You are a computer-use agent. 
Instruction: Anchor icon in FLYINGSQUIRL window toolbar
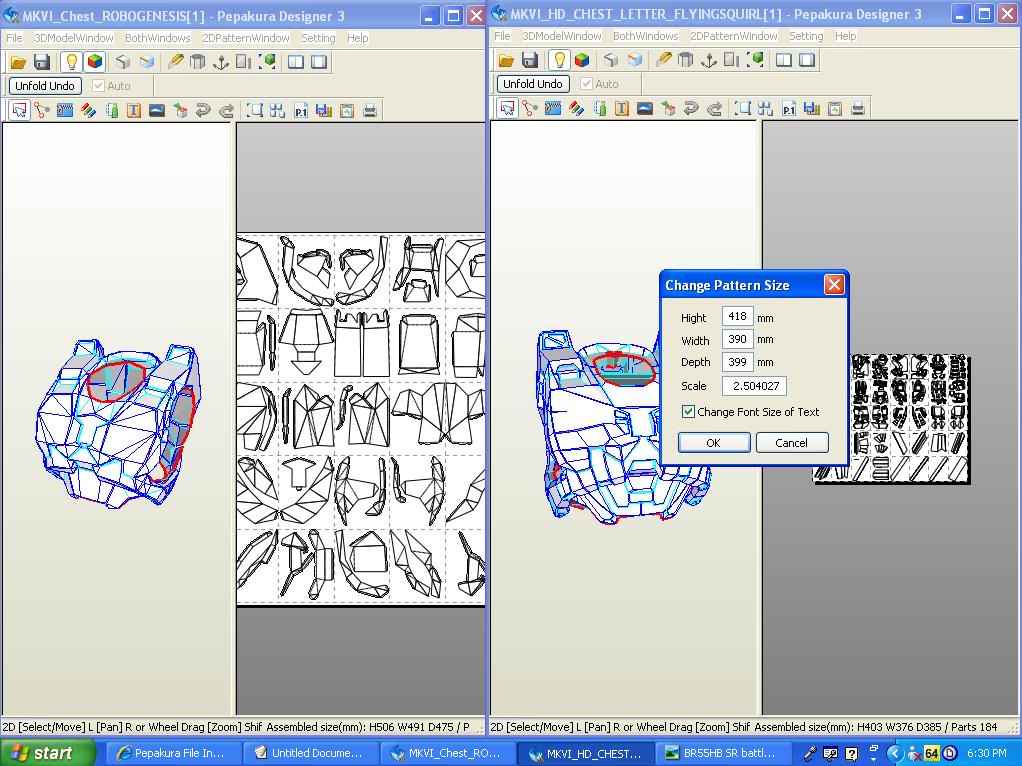(708, 60)
